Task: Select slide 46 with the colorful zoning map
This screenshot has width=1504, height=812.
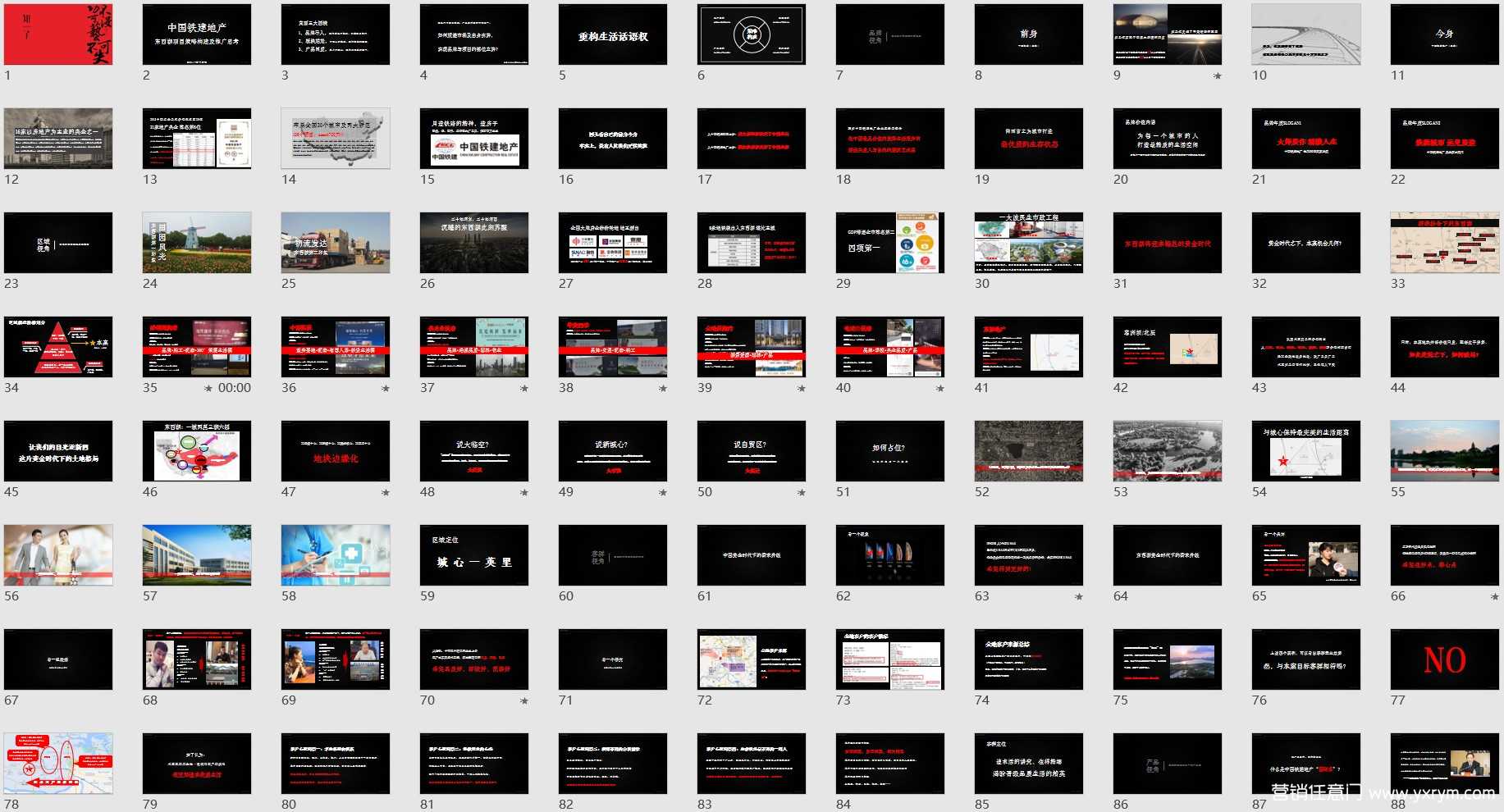Action: [x=197, y=451]
